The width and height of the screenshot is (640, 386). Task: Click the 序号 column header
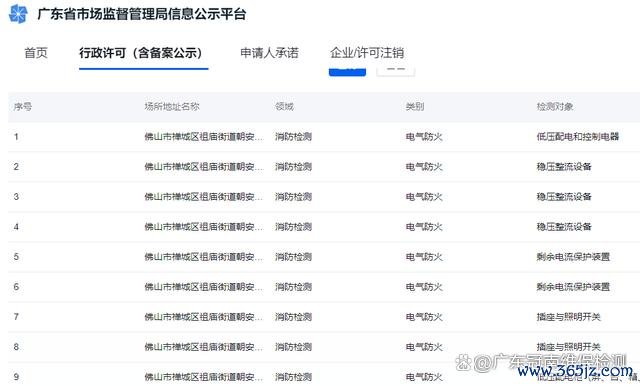(x=23, y=107)
